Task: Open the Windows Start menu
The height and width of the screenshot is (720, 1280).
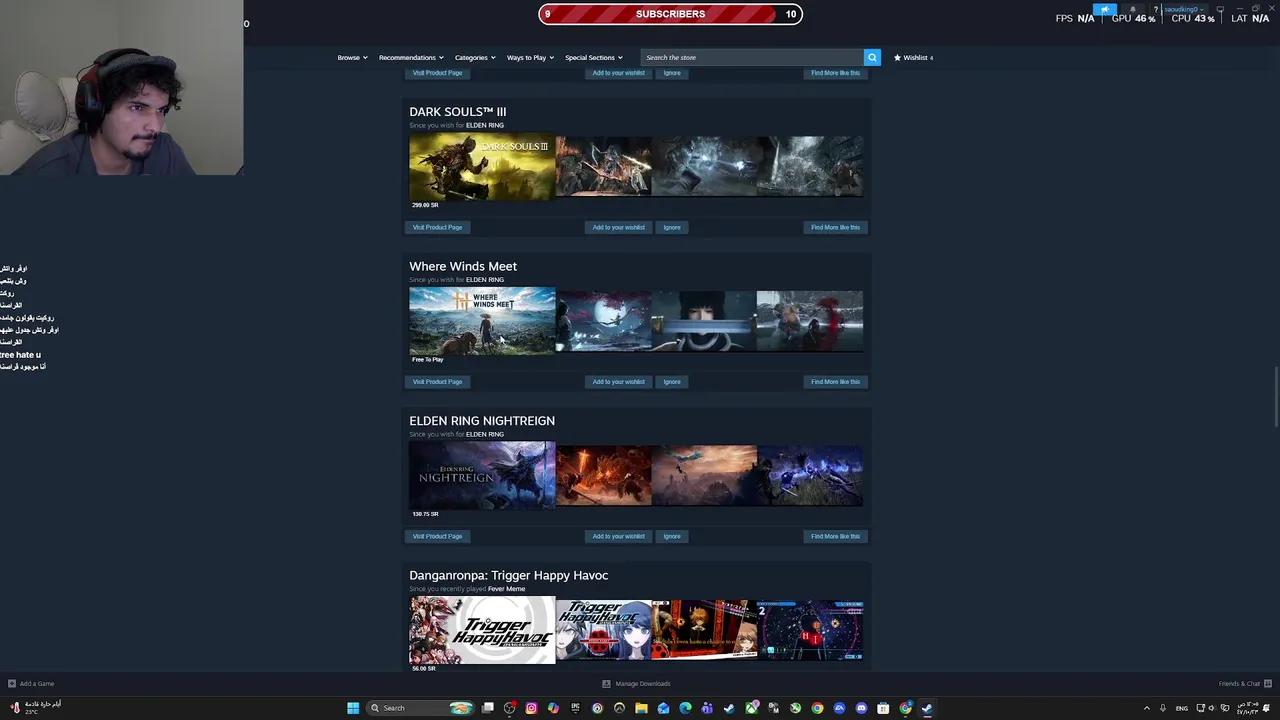Action: [353, 708]
